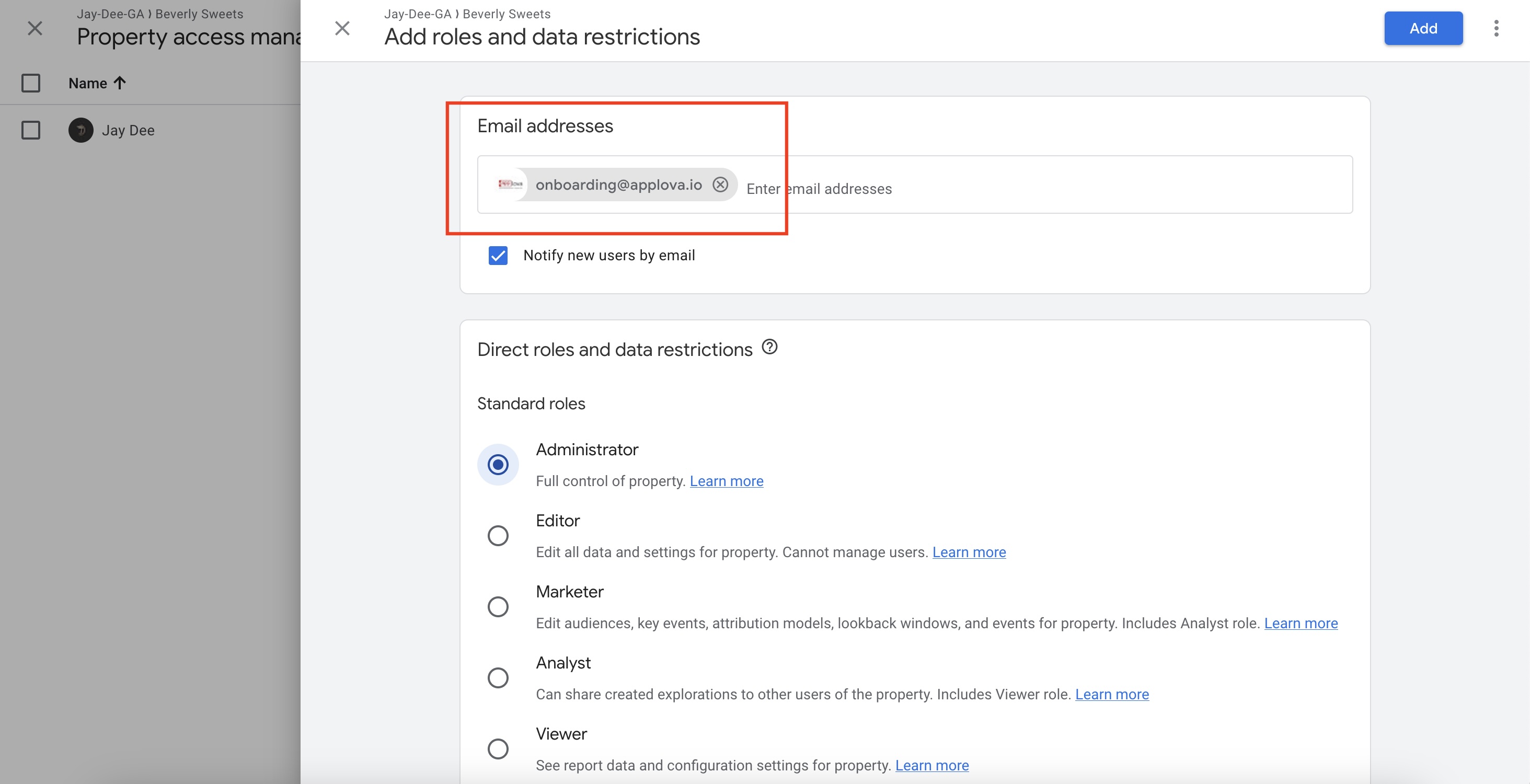Remove the onboarding@applova.io email chip
1530x784 pixels.
(720, 185)
